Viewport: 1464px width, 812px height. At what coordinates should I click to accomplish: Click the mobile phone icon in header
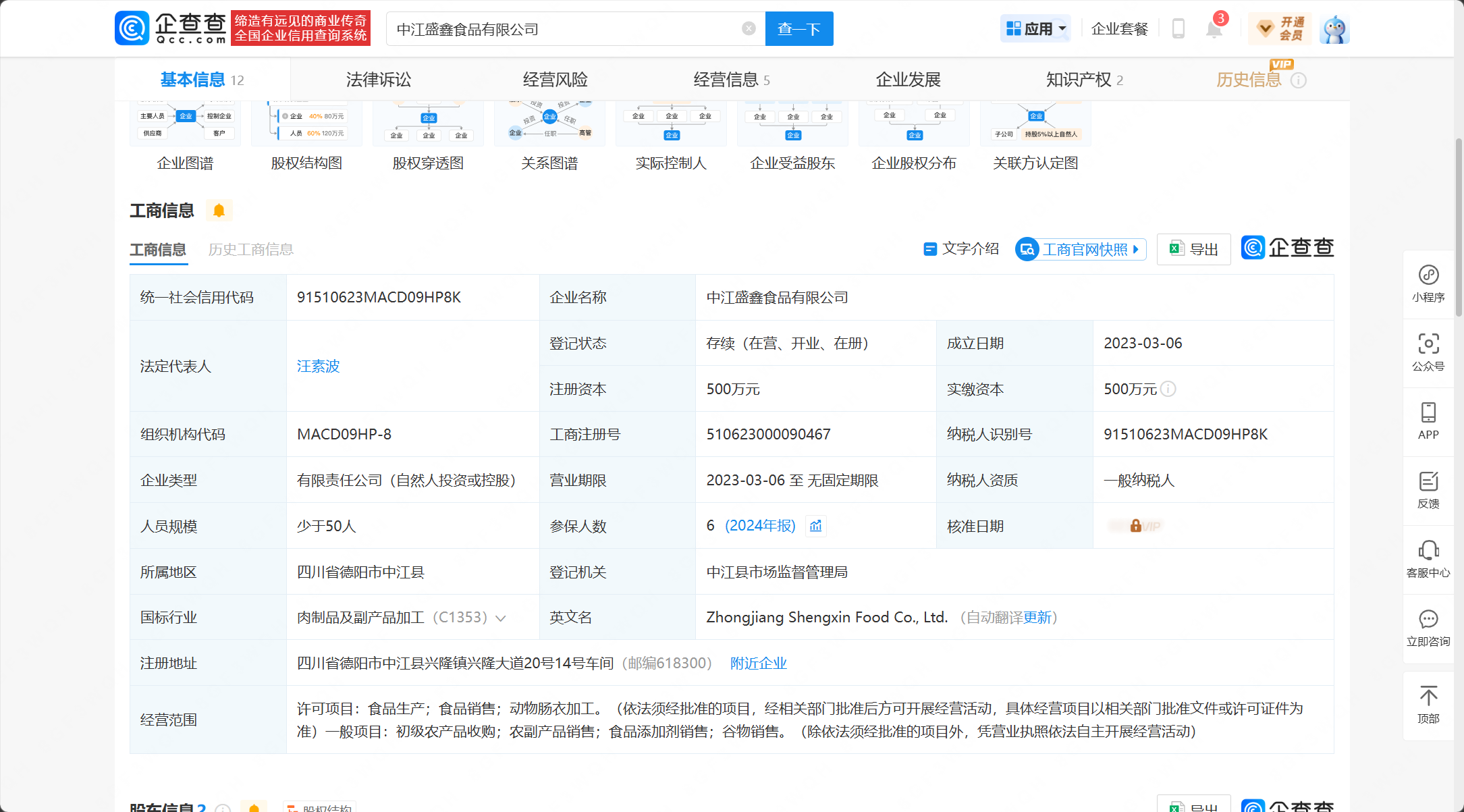point(1178,29)
